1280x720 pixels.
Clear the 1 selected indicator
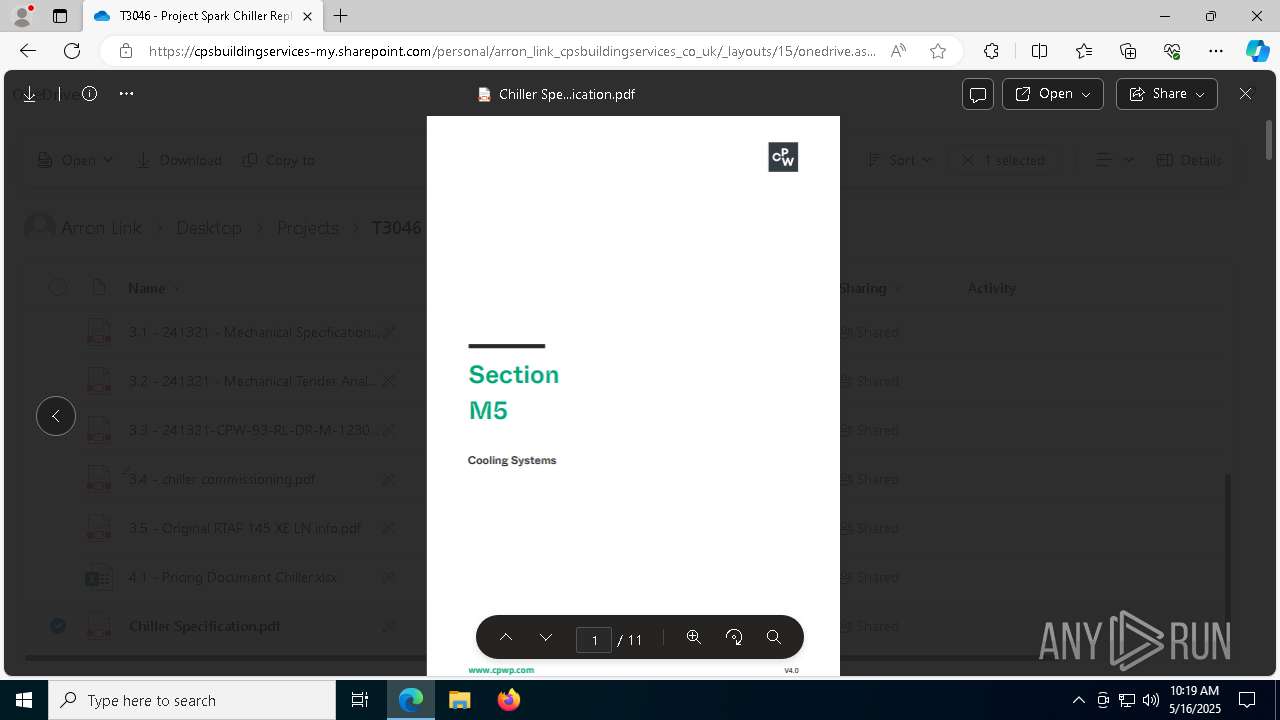point(1003,160)
